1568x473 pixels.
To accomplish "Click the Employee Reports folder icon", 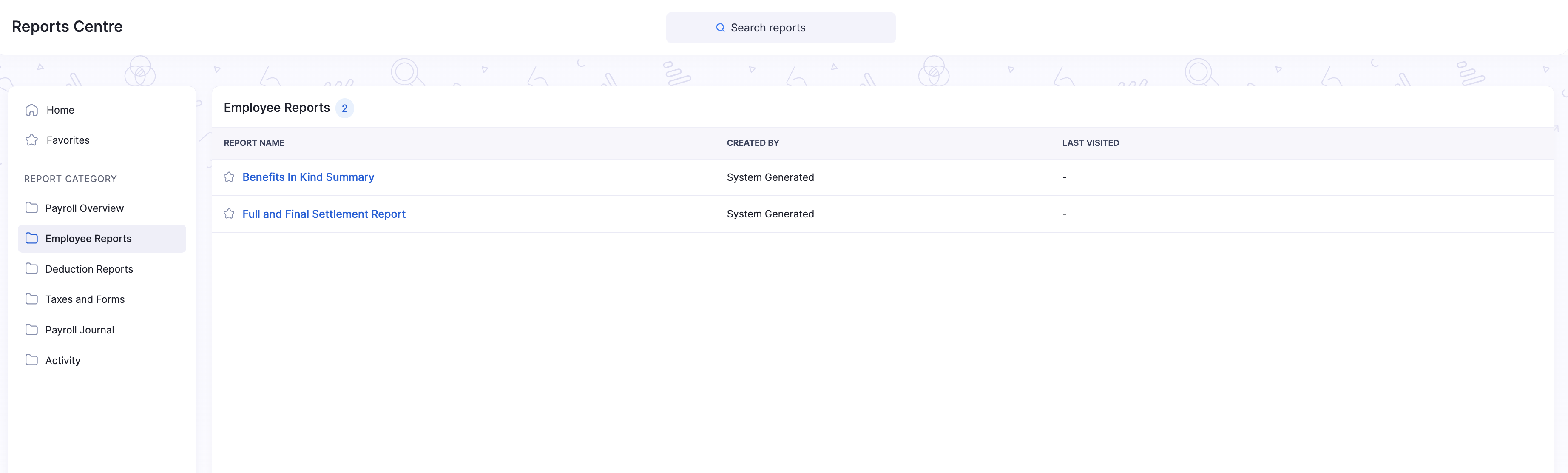I will click(31, 238).
